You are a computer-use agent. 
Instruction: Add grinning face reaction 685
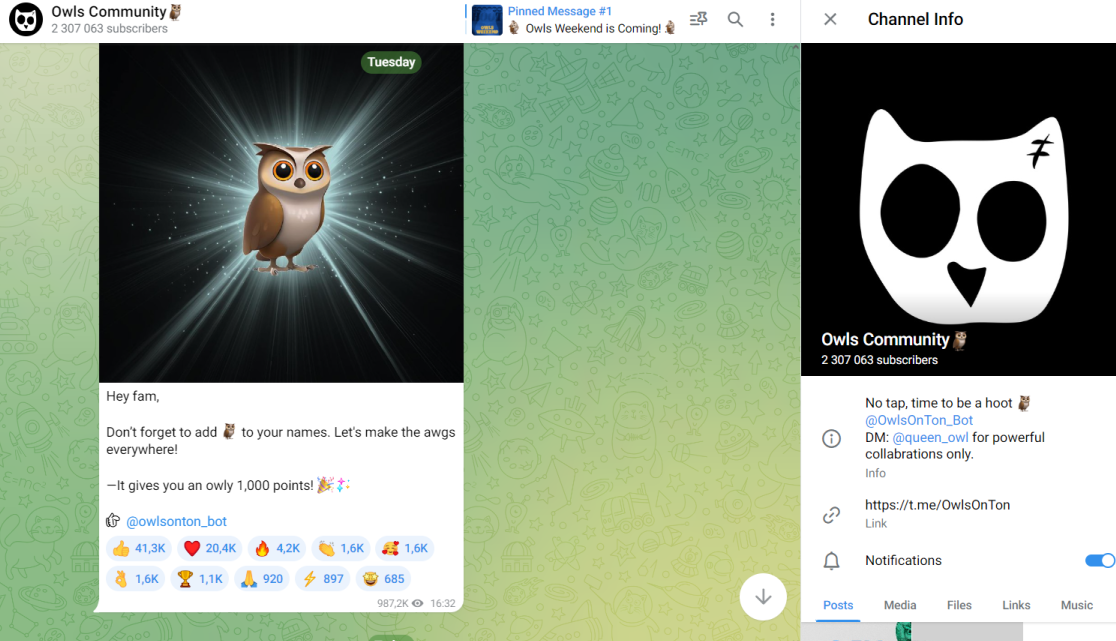pyautogui.click(x=384, y=578)
